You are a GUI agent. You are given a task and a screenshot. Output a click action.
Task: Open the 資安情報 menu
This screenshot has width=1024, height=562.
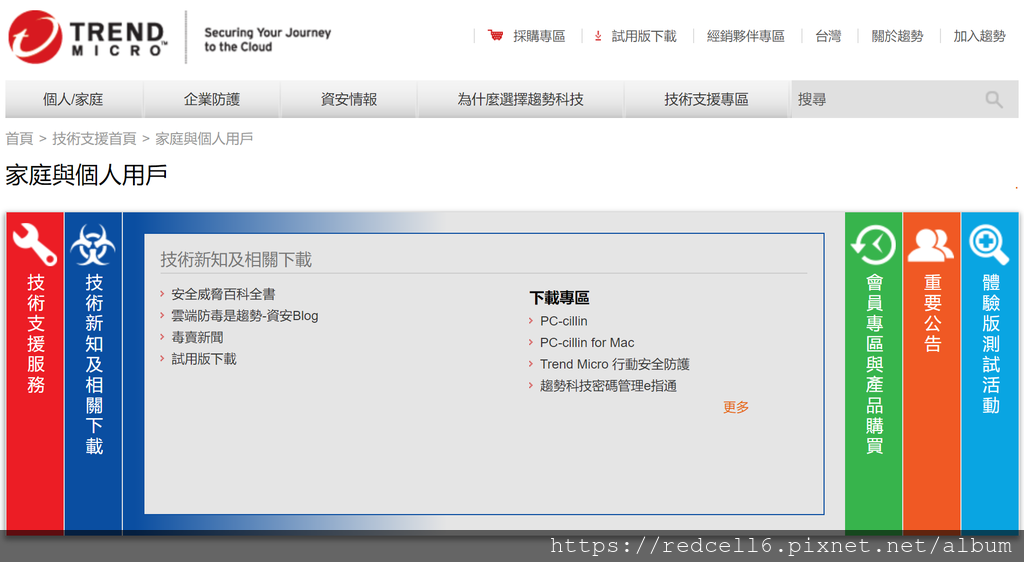pyautogui.click(x=349, y=99)
